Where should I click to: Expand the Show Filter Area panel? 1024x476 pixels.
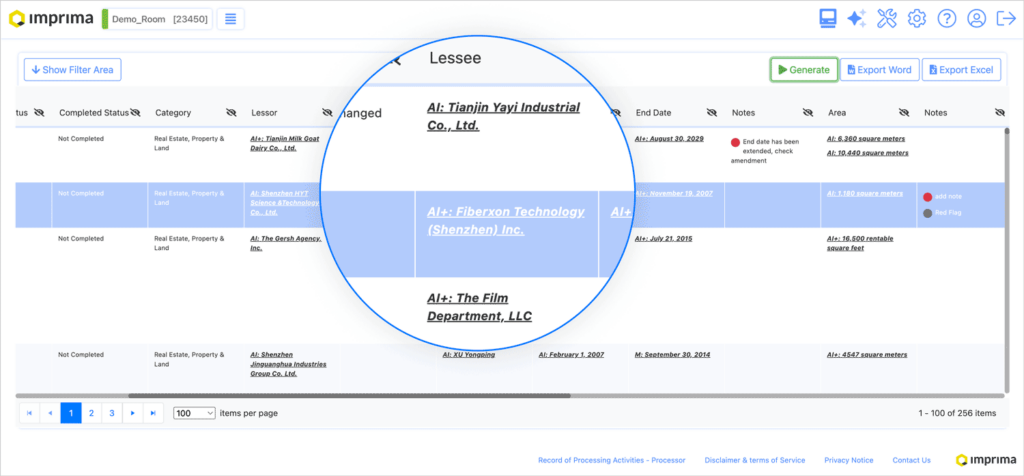click(73, 70)
